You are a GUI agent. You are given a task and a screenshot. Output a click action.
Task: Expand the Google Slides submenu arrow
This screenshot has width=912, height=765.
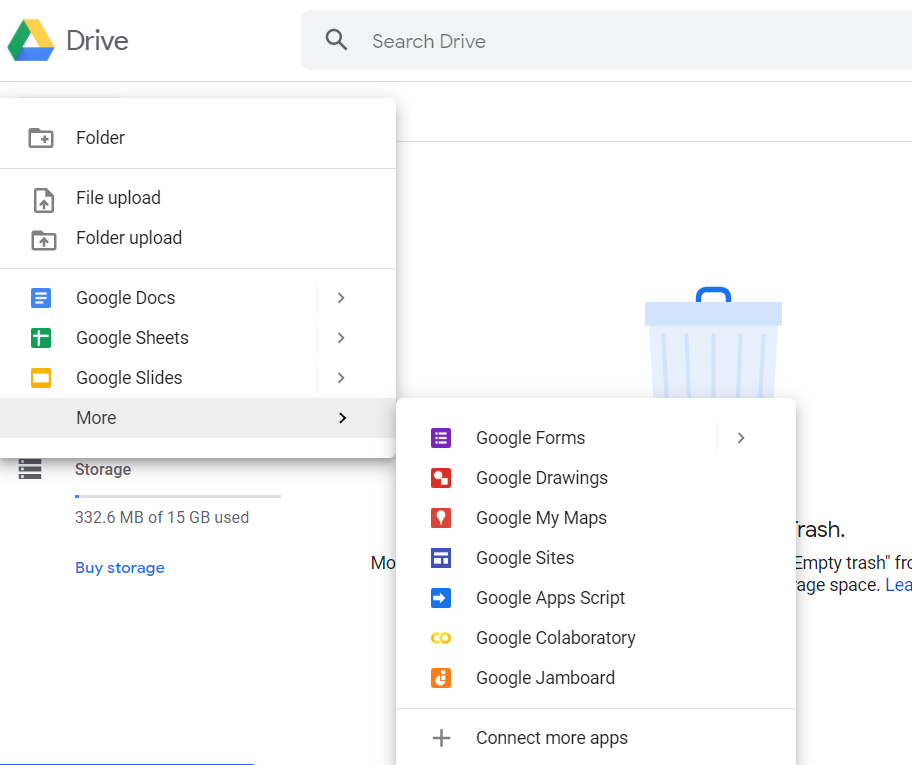point(341,378)
